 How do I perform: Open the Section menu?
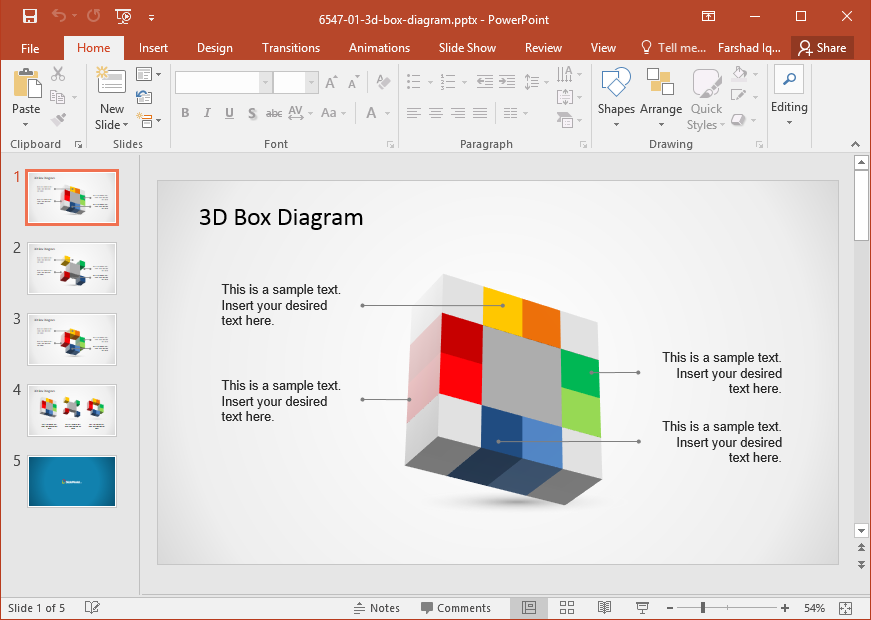(x=148, y=120)
